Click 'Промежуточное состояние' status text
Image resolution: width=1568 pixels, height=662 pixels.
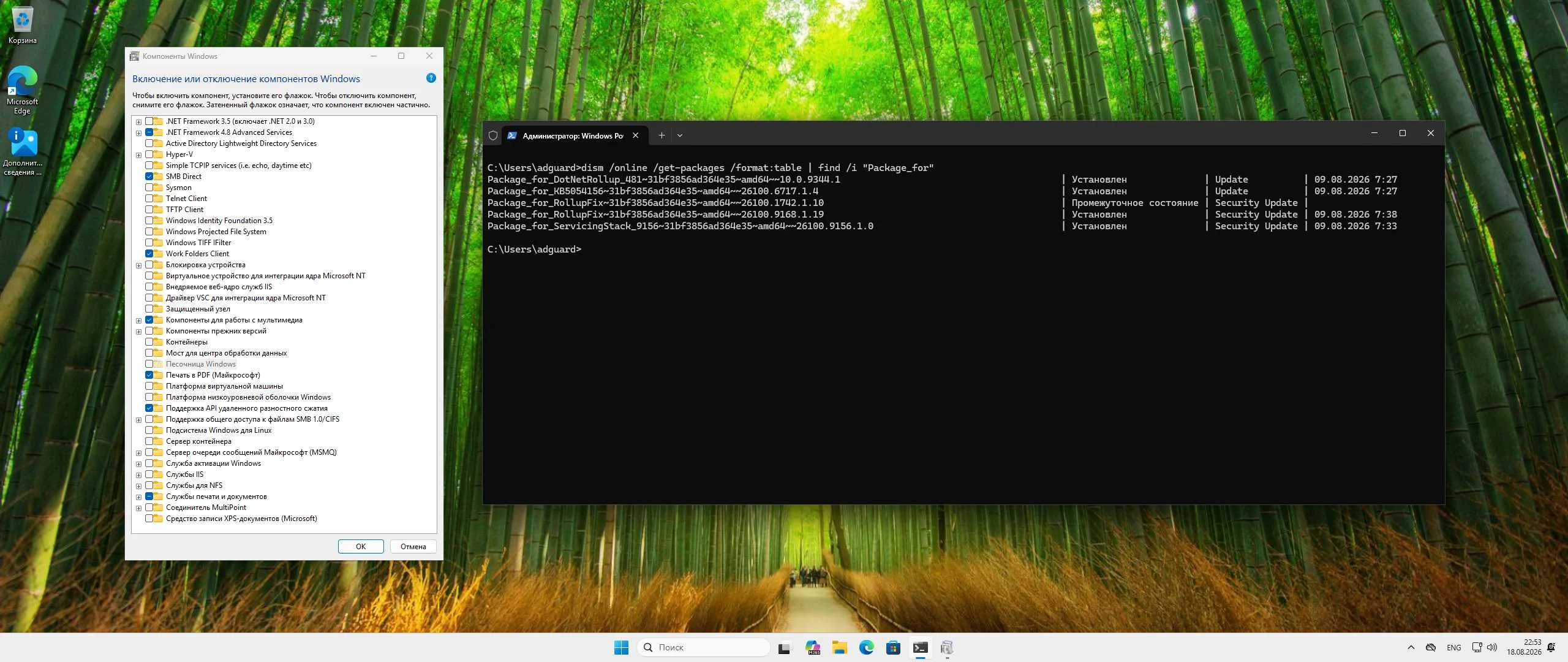1135,203
